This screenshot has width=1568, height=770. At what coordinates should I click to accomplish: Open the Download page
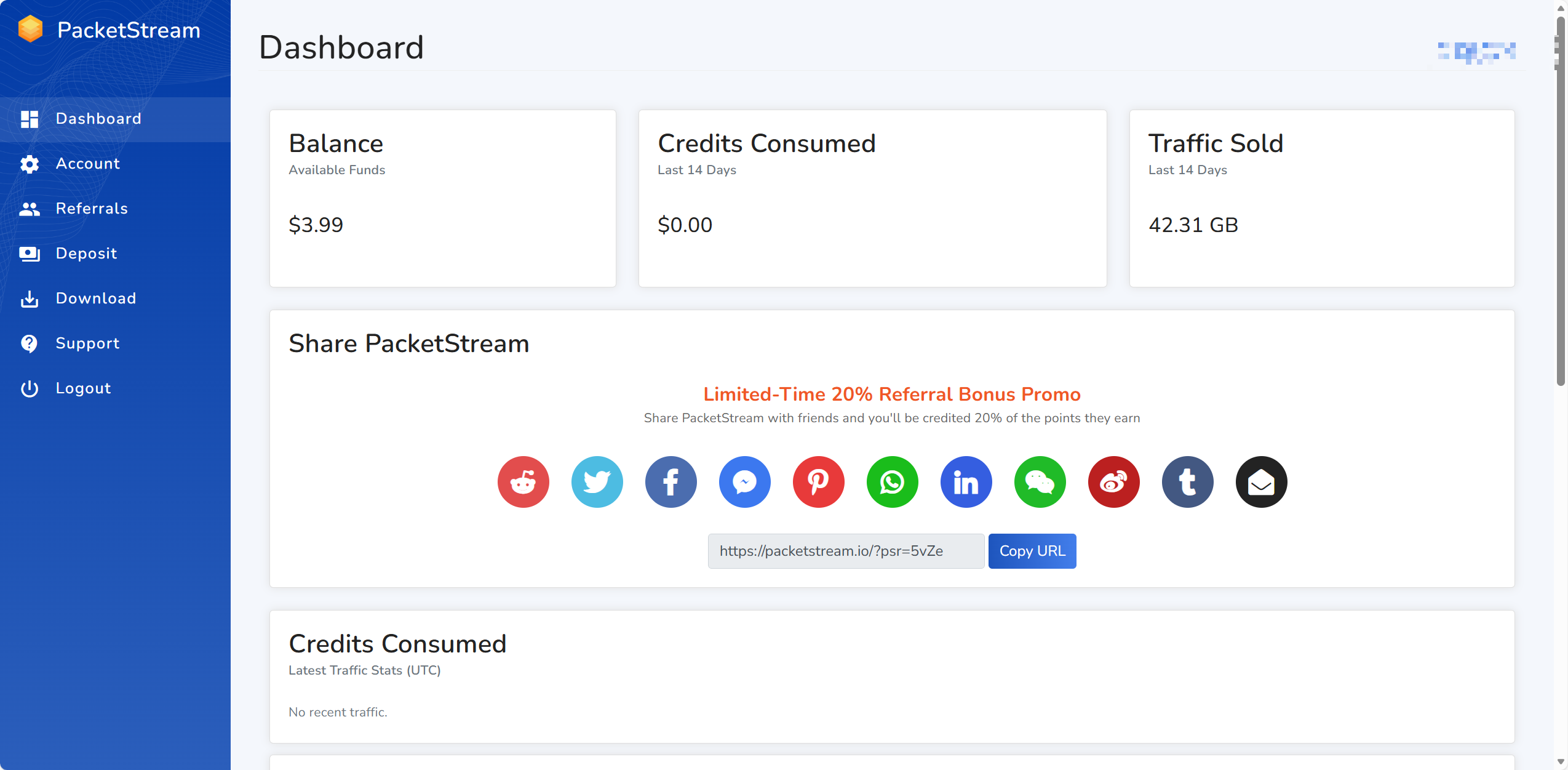point(95,299)
